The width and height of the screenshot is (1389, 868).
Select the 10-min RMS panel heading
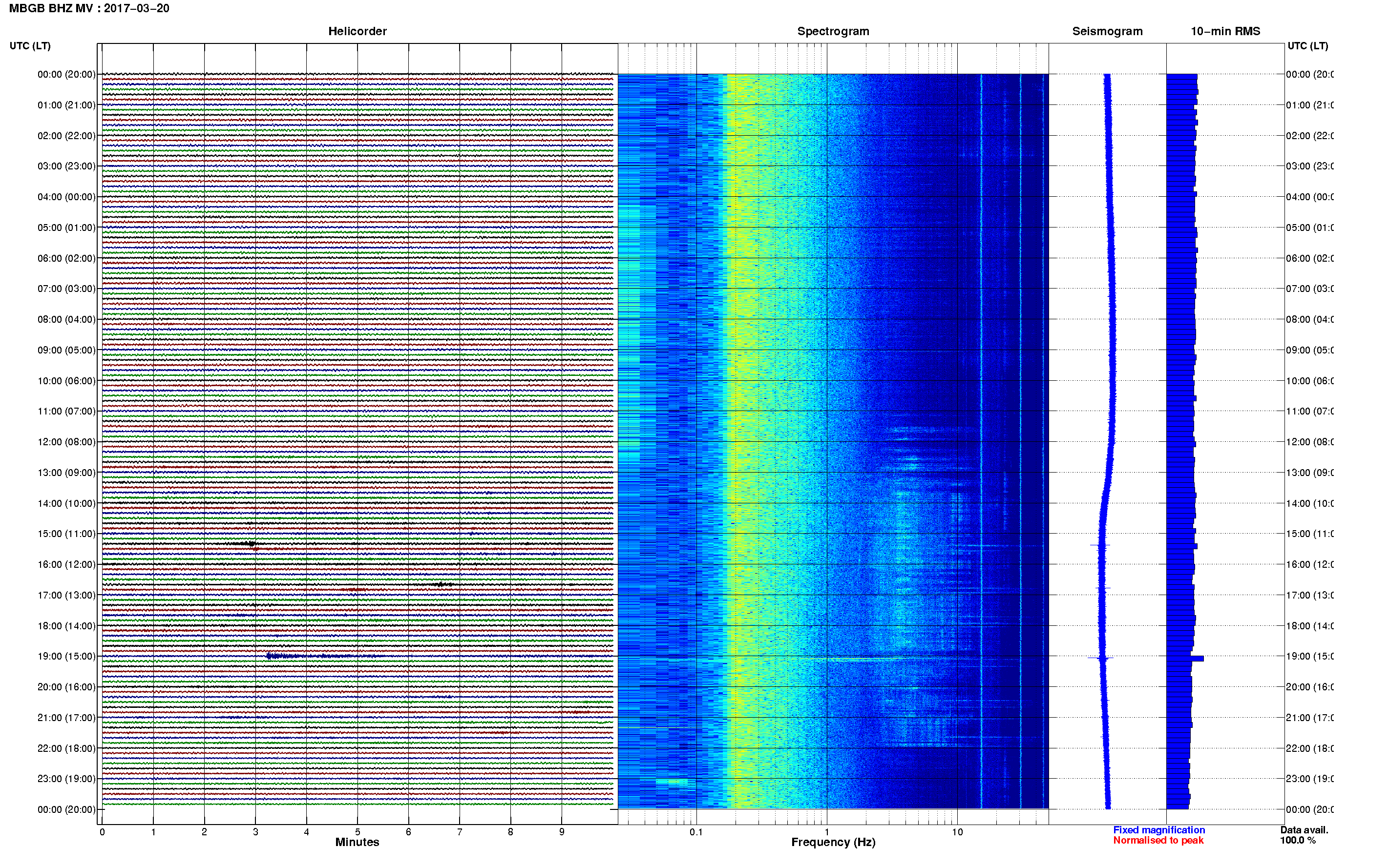point(1225,32)
